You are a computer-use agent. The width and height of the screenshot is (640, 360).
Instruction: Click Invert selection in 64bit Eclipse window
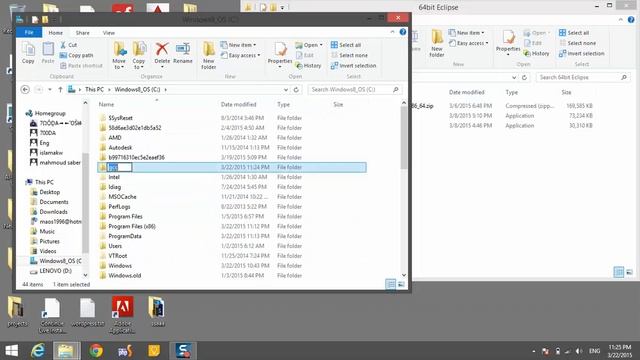tap(582, 53)
